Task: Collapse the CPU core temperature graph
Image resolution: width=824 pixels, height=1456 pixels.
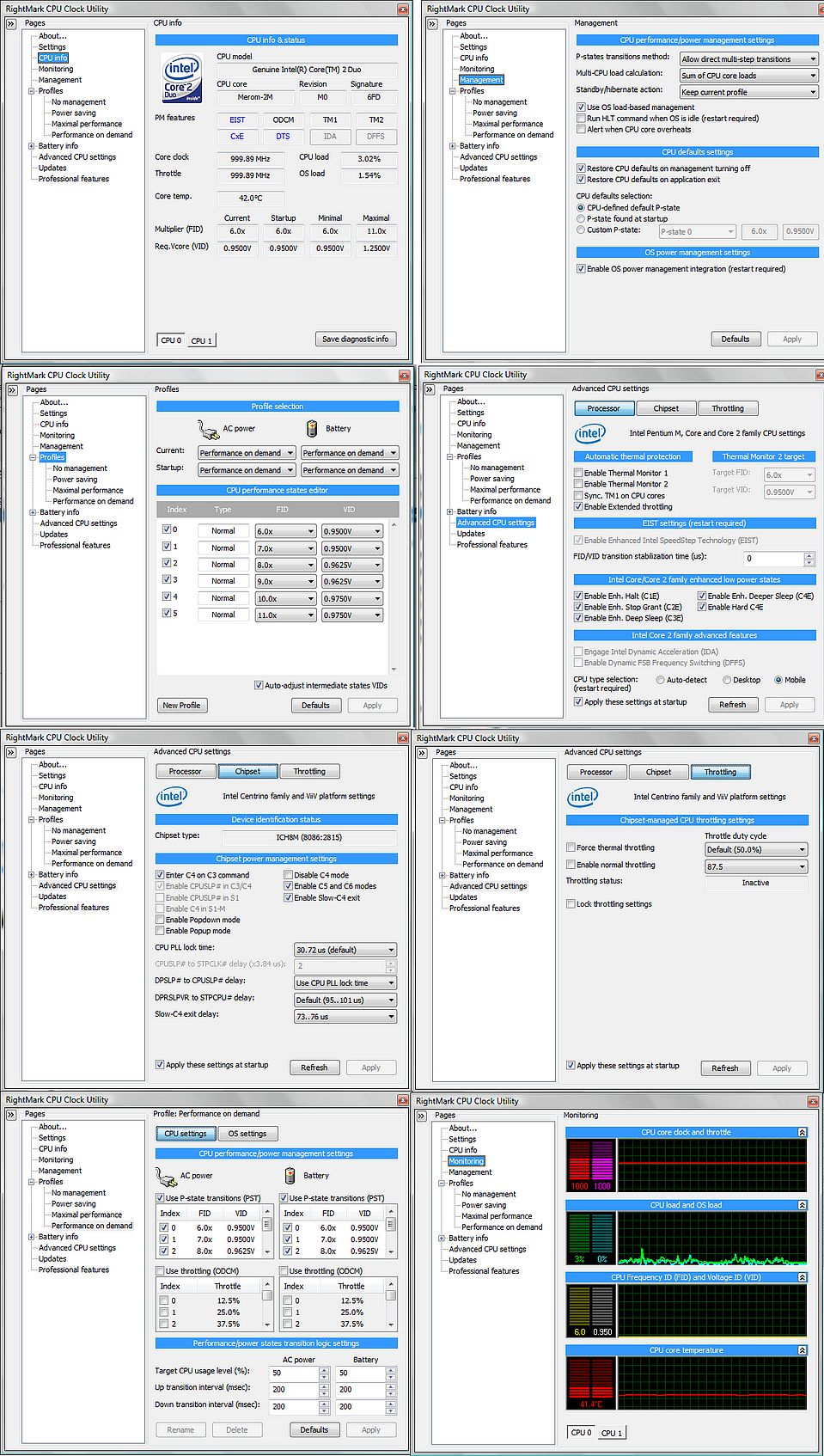Action: 802,1350
